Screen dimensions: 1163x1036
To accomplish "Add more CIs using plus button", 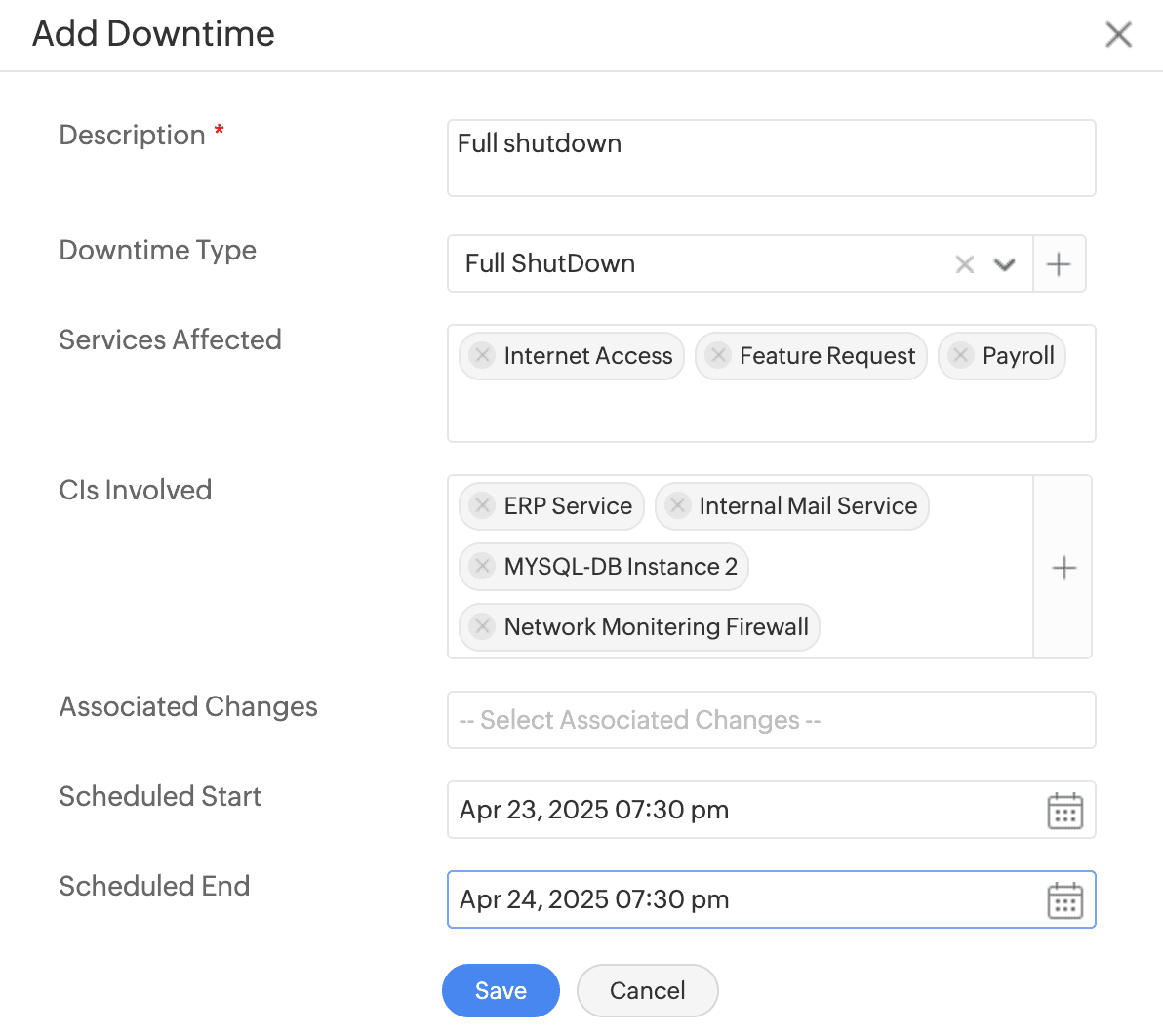I will pos(1063,568).
